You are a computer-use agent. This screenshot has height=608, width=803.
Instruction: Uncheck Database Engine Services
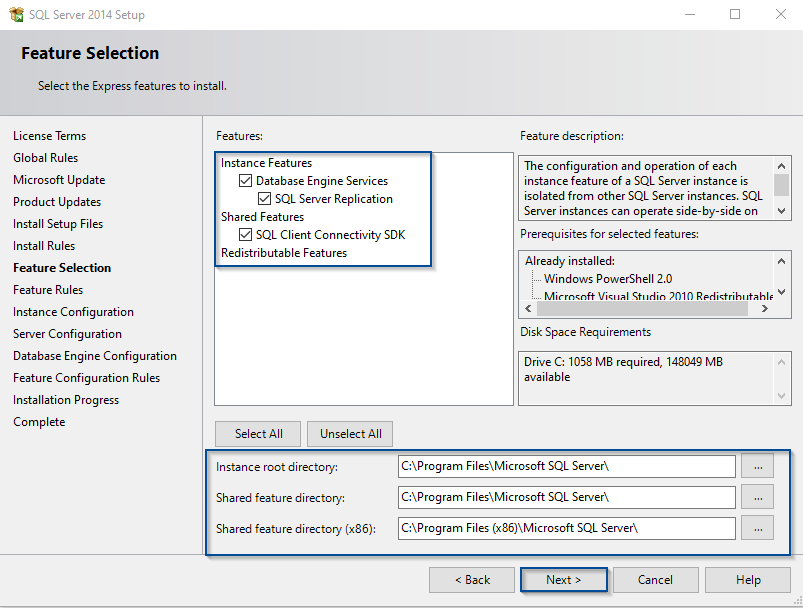pyautogui.click(x=245, y=181)
